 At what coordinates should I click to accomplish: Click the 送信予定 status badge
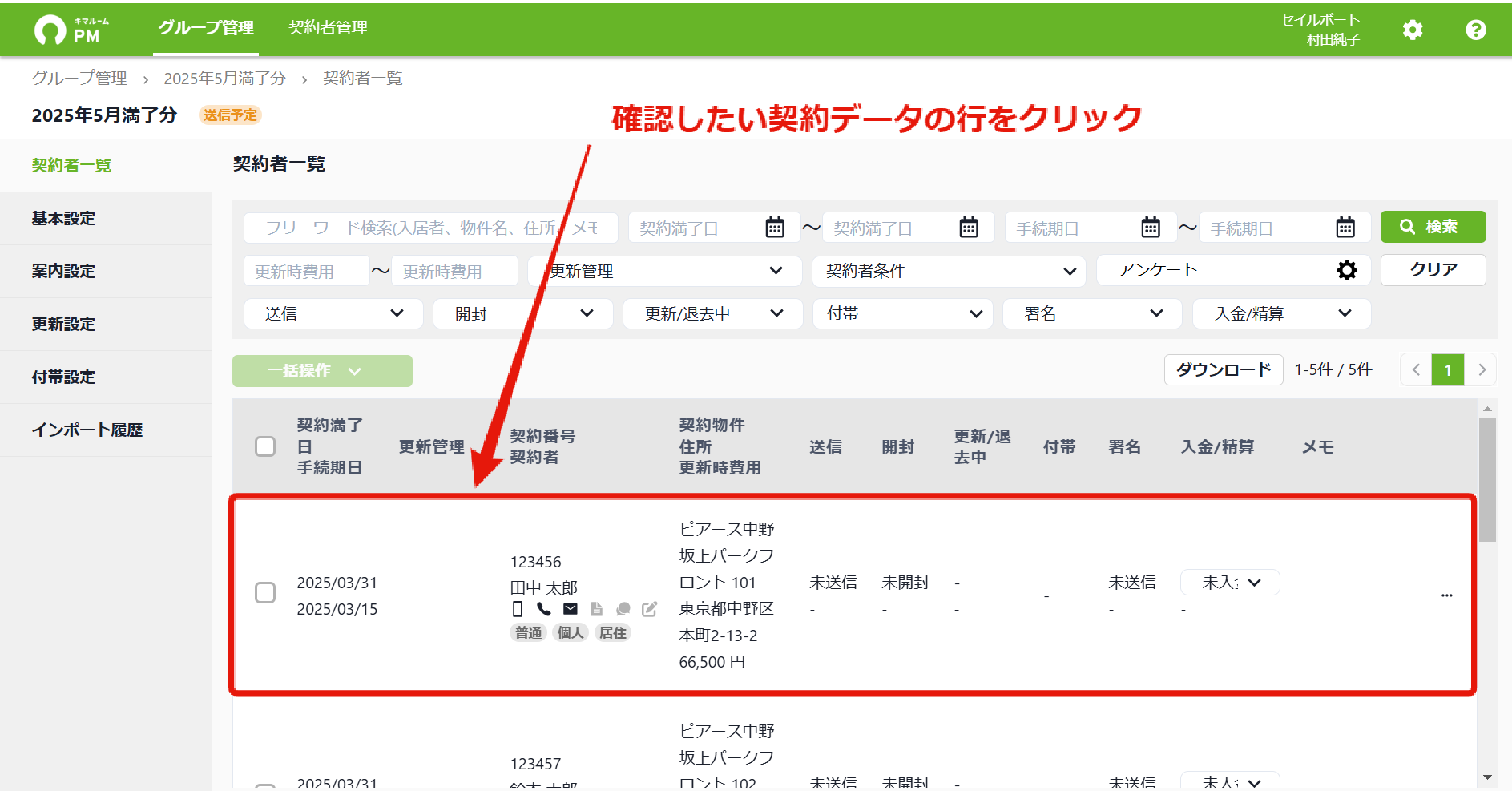point(230,115)
